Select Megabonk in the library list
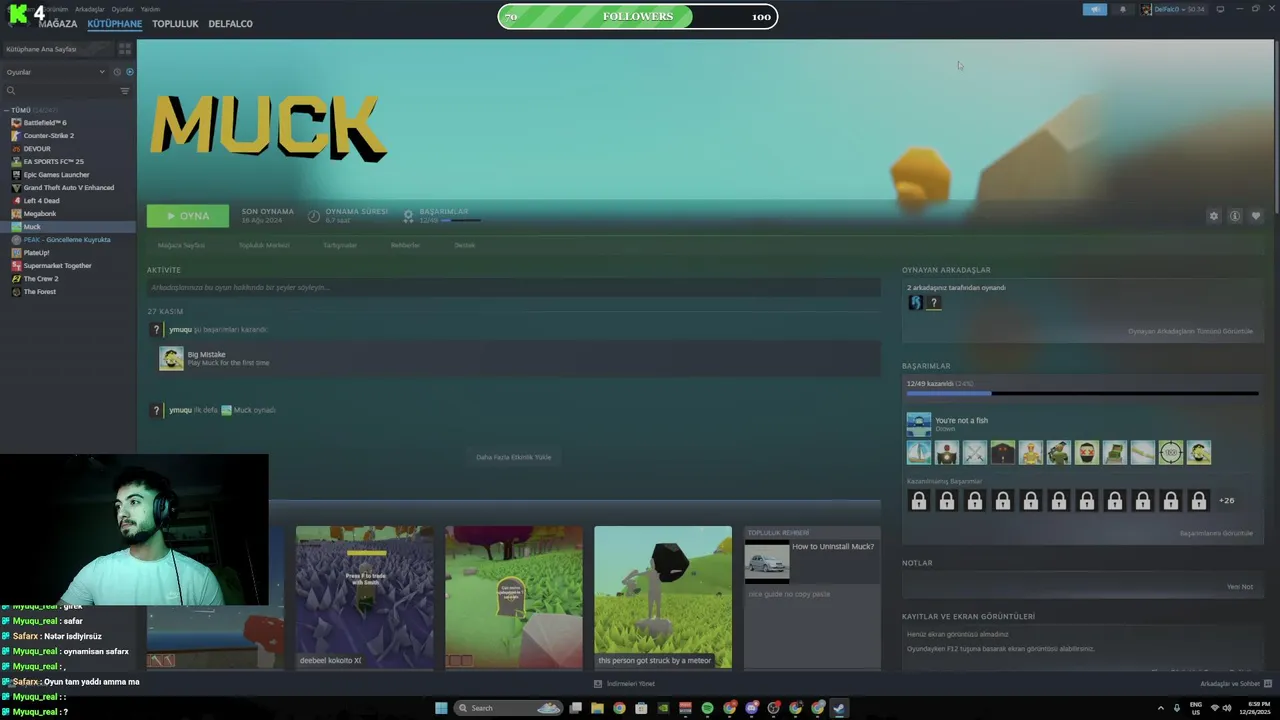This screenshot has width=1280, height=720. click(68, 214)
